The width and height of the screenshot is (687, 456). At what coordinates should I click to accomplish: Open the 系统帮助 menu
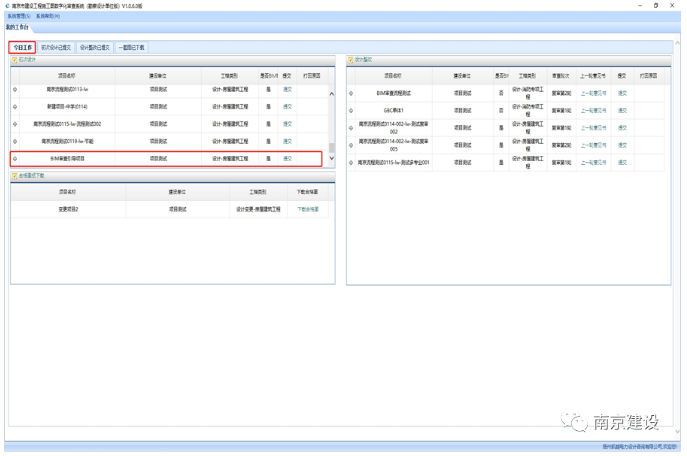tap(48, 16)
